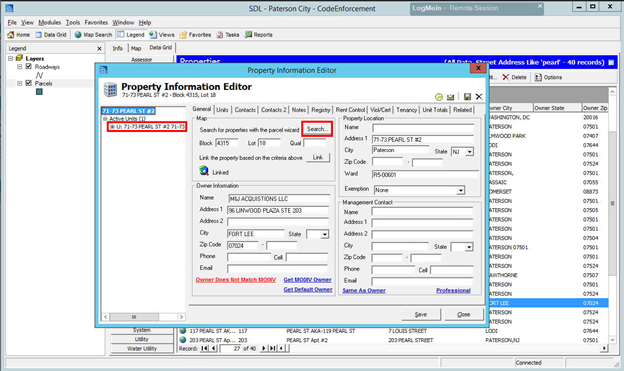Switch to the Unit Totals tab
The image size is (624, 371).
click(435, 110)
